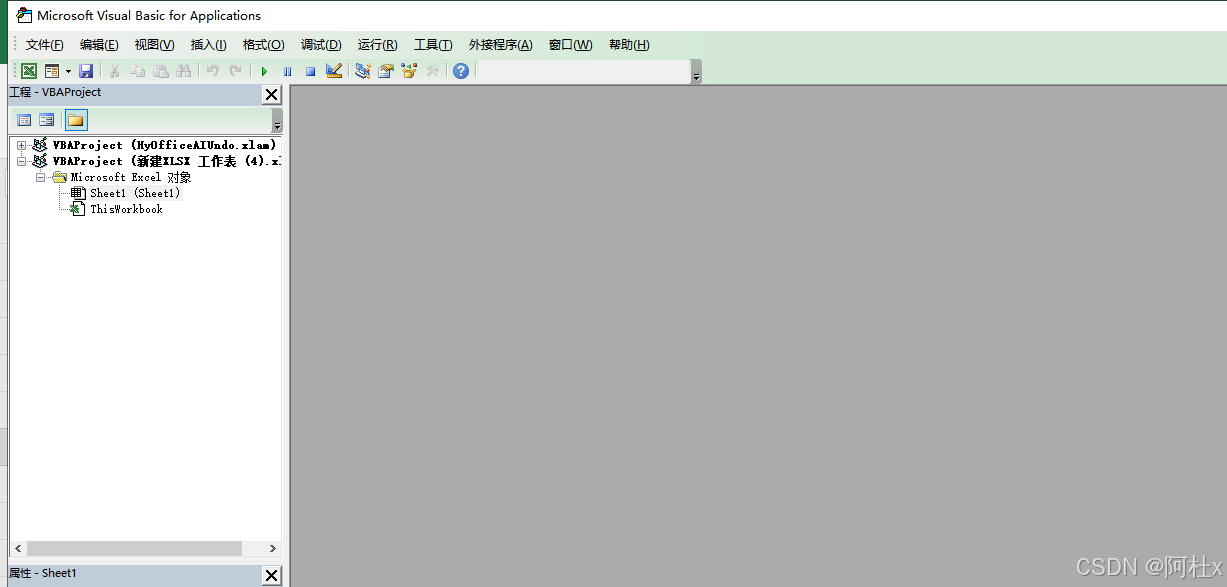Close the 属性 - Sheet1 panel
This screenshot has width=1227, height=587.
pyautogui.click(x=271, y=575)
